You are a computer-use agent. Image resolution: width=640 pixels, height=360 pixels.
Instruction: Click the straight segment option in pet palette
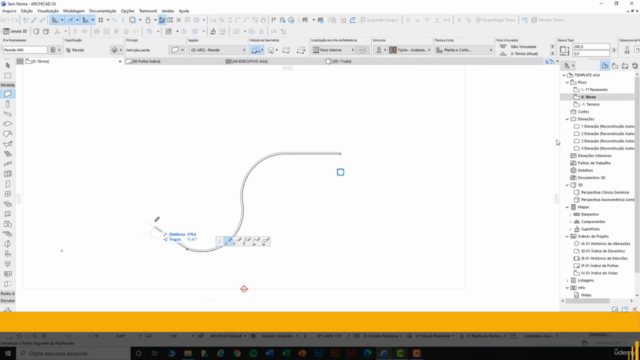pos(229,242)
